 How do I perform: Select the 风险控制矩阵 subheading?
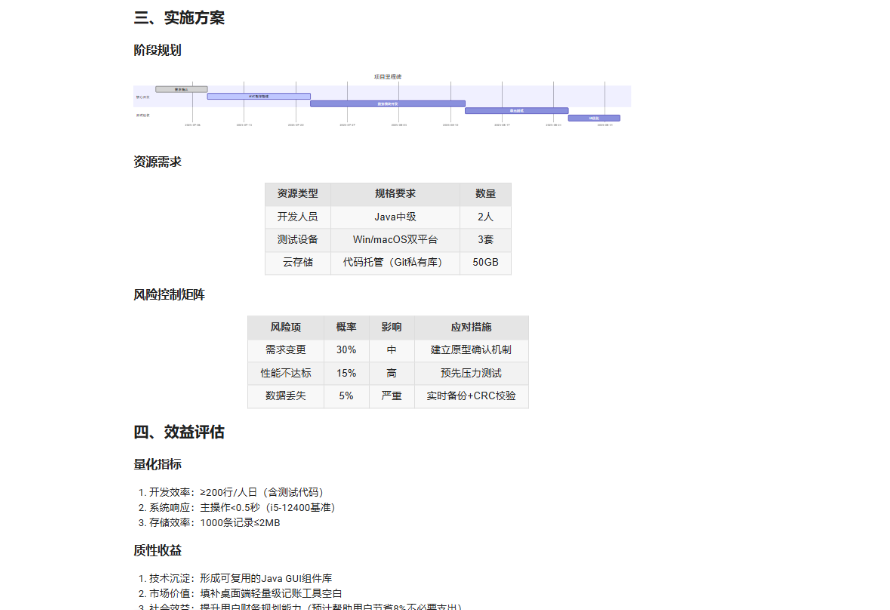pos(169,295)
